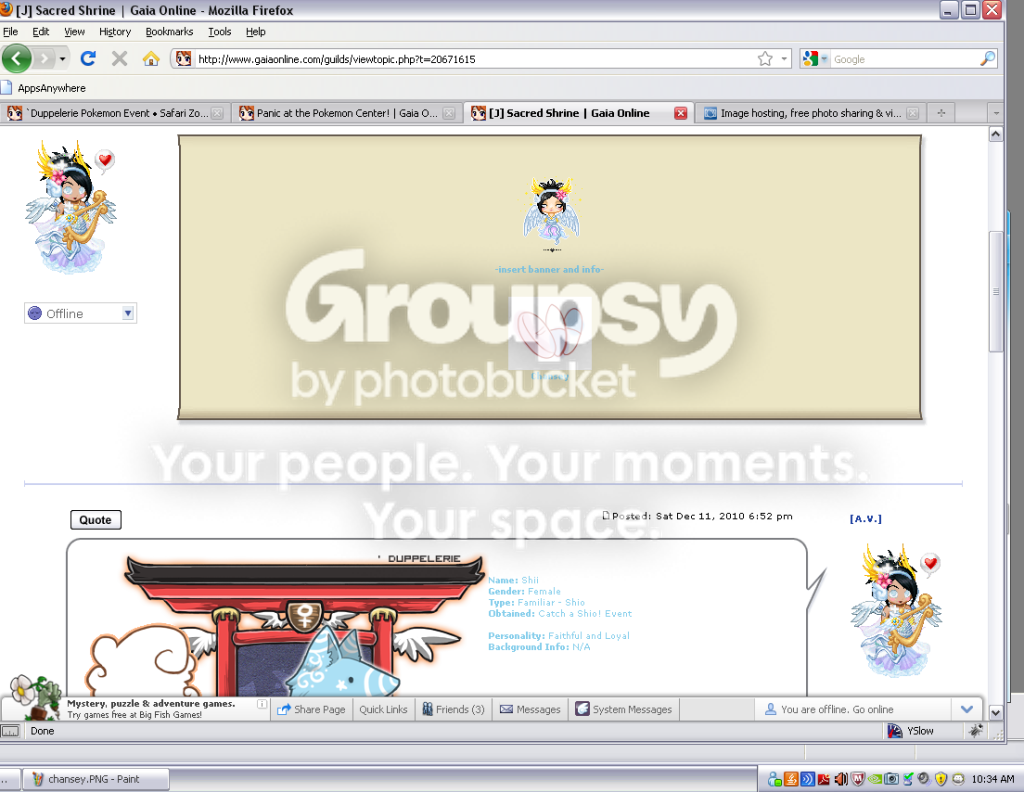Click the grayed-out forward navigation arrow
Viewport: 1024px width, 792px height.
[x=44, y=59]
